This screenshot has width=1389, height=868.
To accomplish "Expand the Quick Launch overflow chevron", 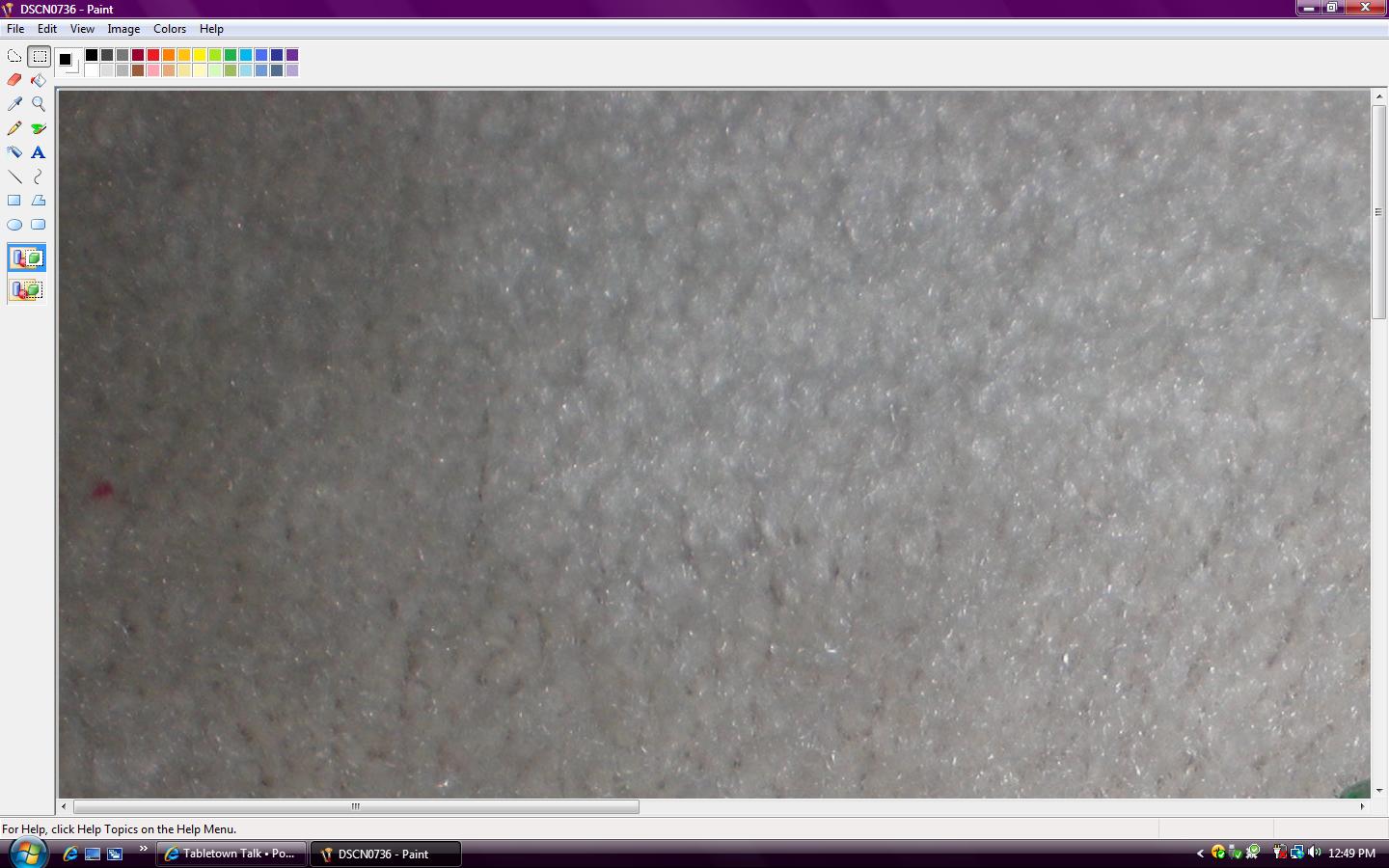I will [144, 849].
